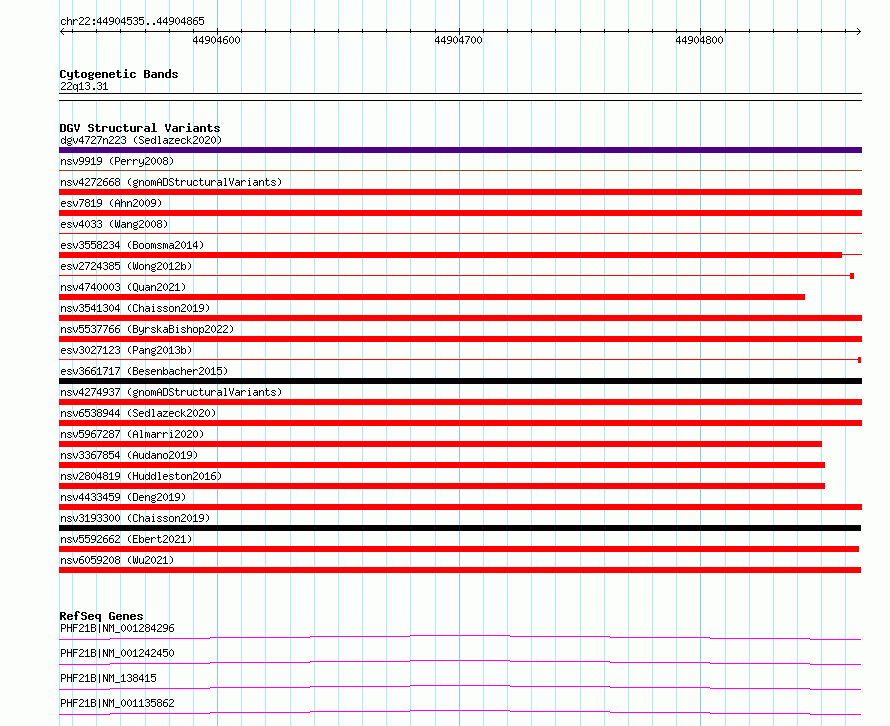Click the DGV Structural Variants track title
This screenshot has width=890, height=726.
[140, 128]
